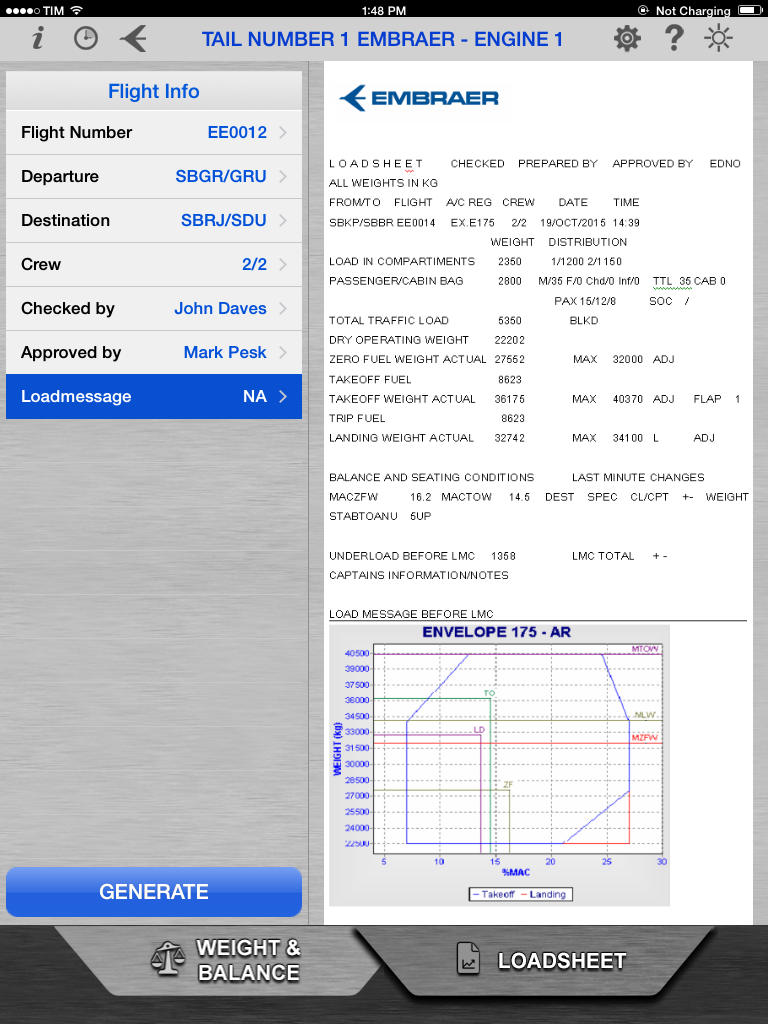Tap DRY OPERATING WEIGHT line

pos(427,340)
